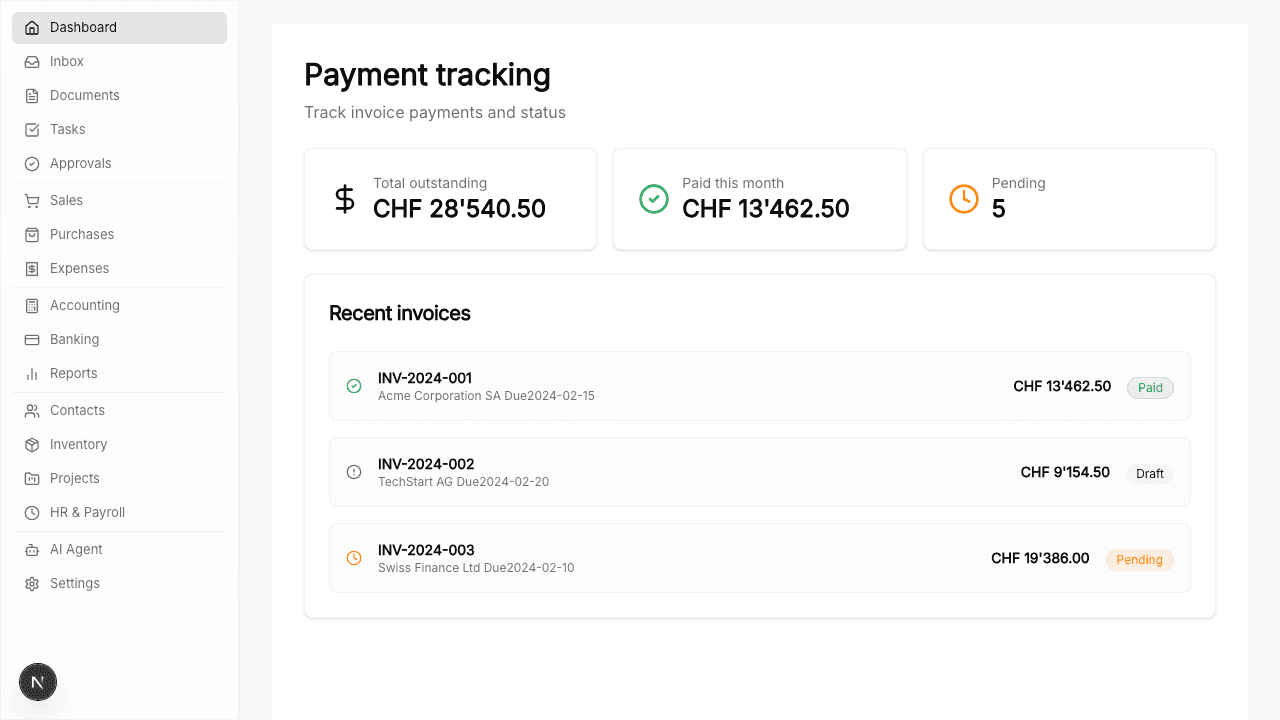1280x720 pixels.
Task: Click the dollar sign icon on Total outstanding
Action: (345, 199)
